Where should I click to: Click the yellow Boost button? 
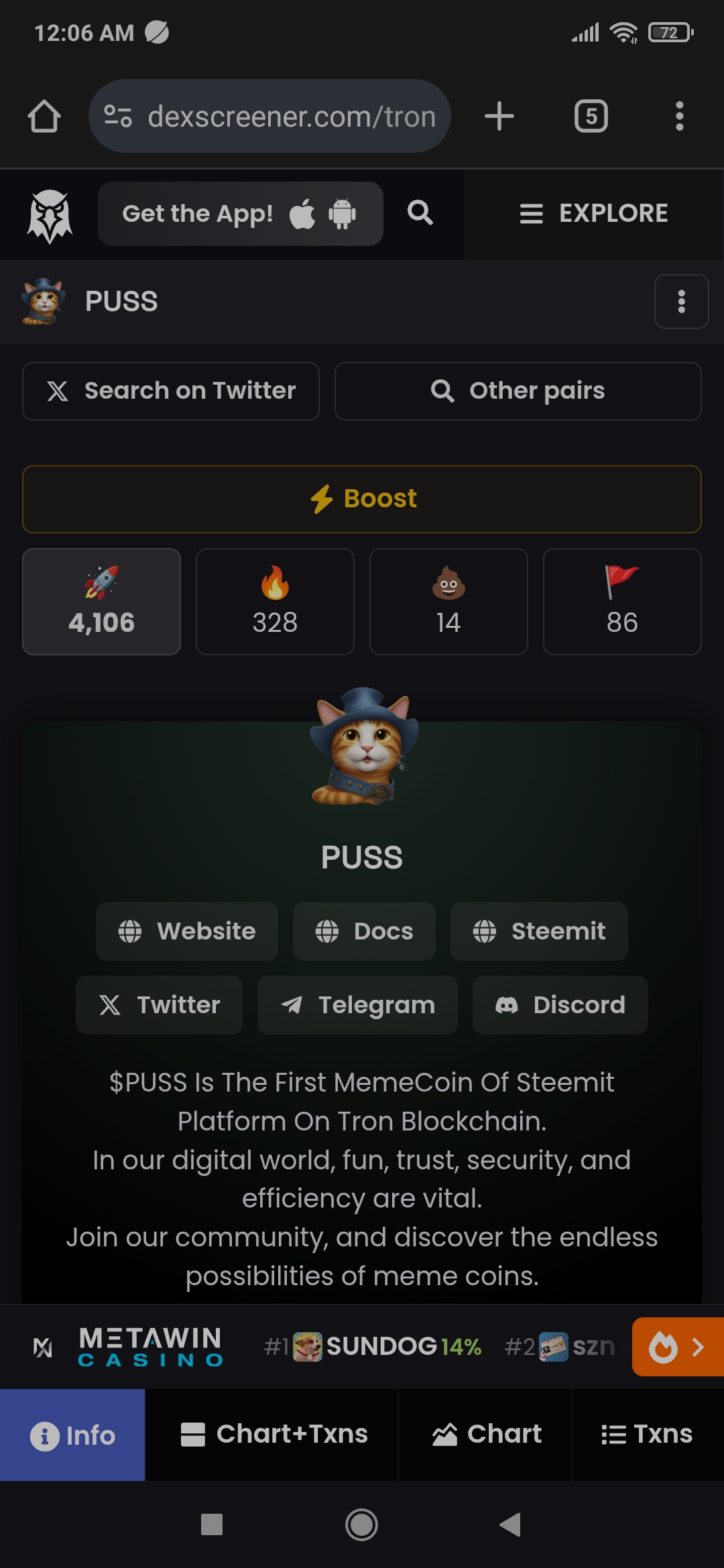click(362, 499)
